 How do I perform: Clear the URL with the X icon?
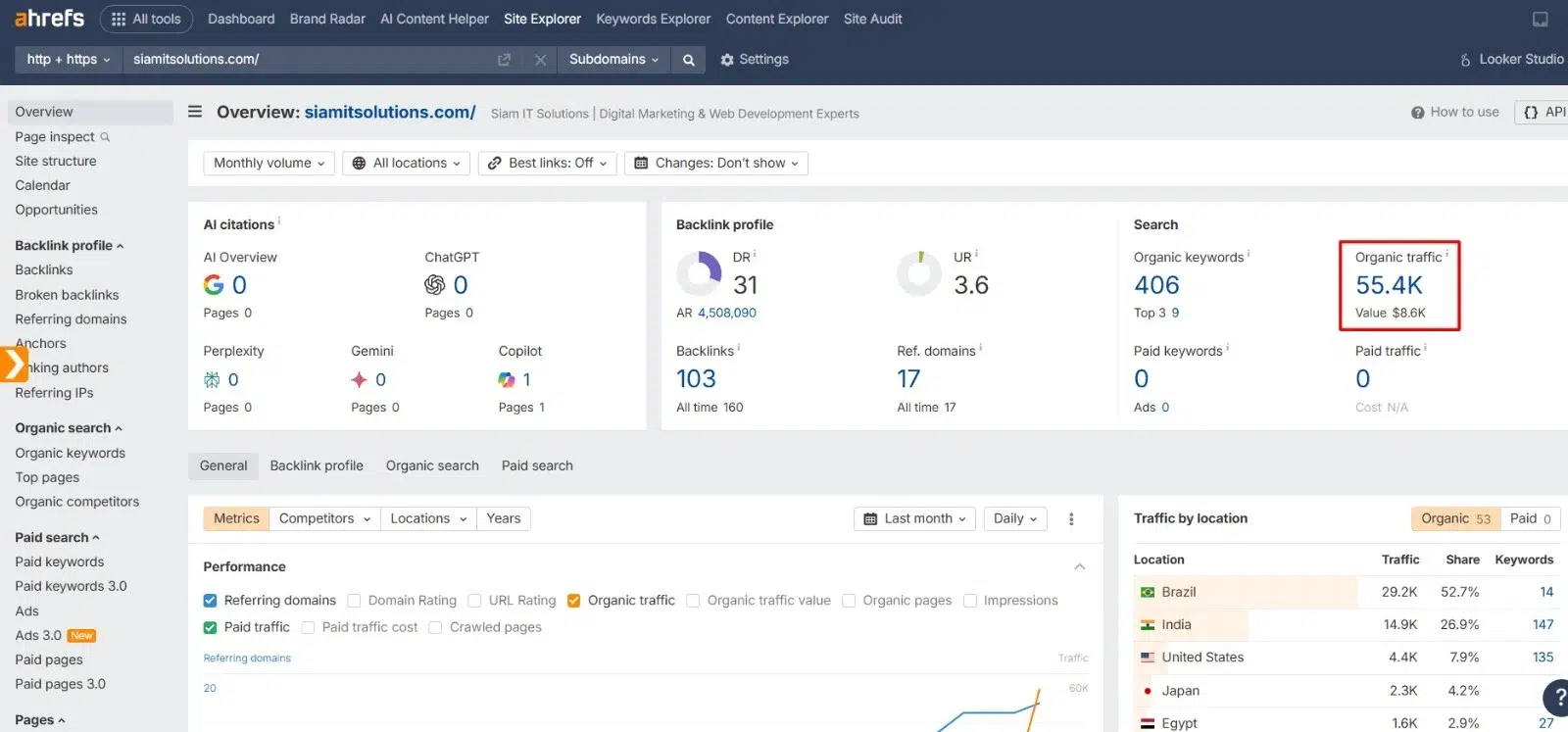click(x=540, y=60)
